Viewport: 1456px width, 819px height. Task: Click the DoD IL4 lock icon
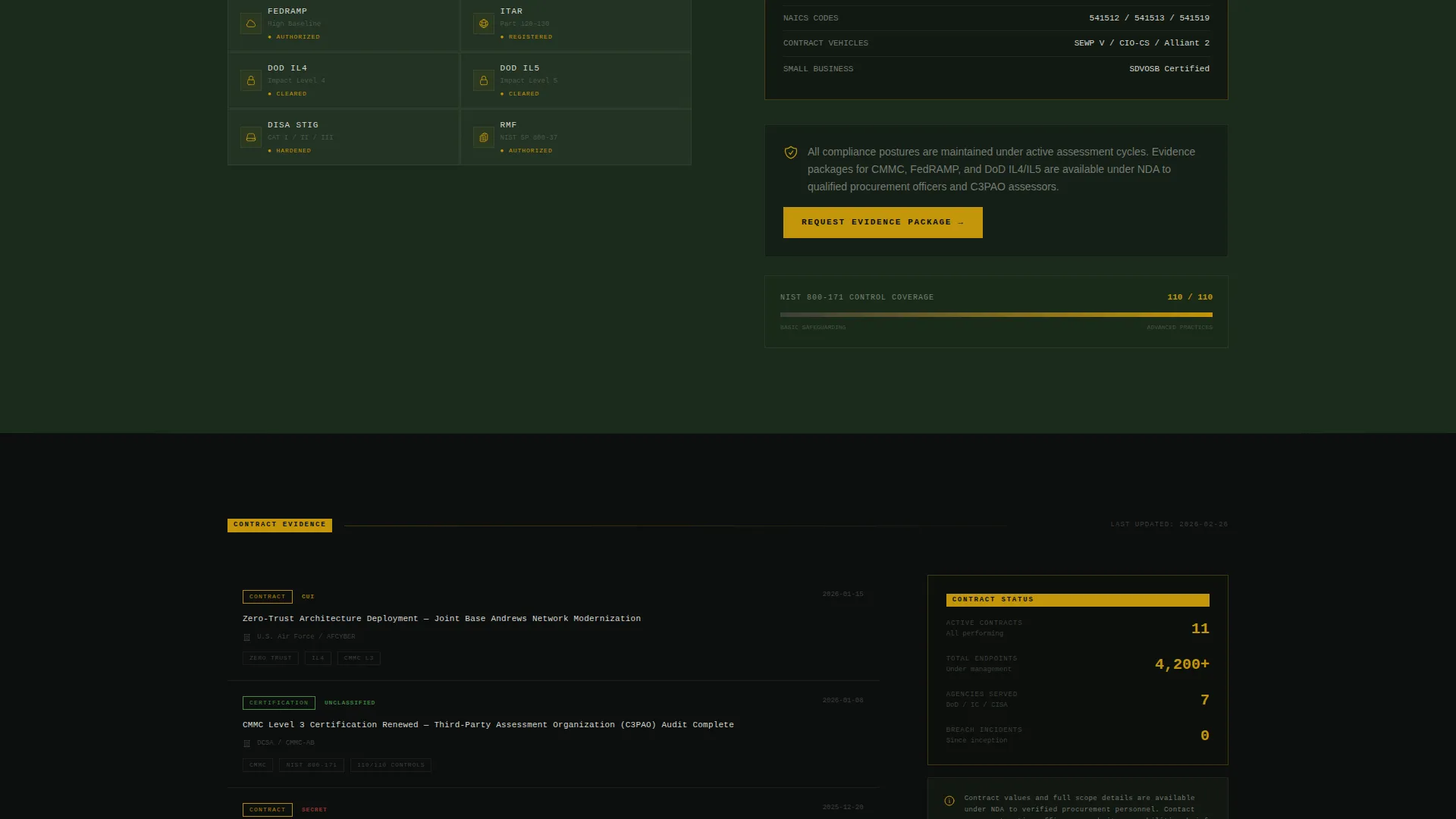(x=251, y=80)
